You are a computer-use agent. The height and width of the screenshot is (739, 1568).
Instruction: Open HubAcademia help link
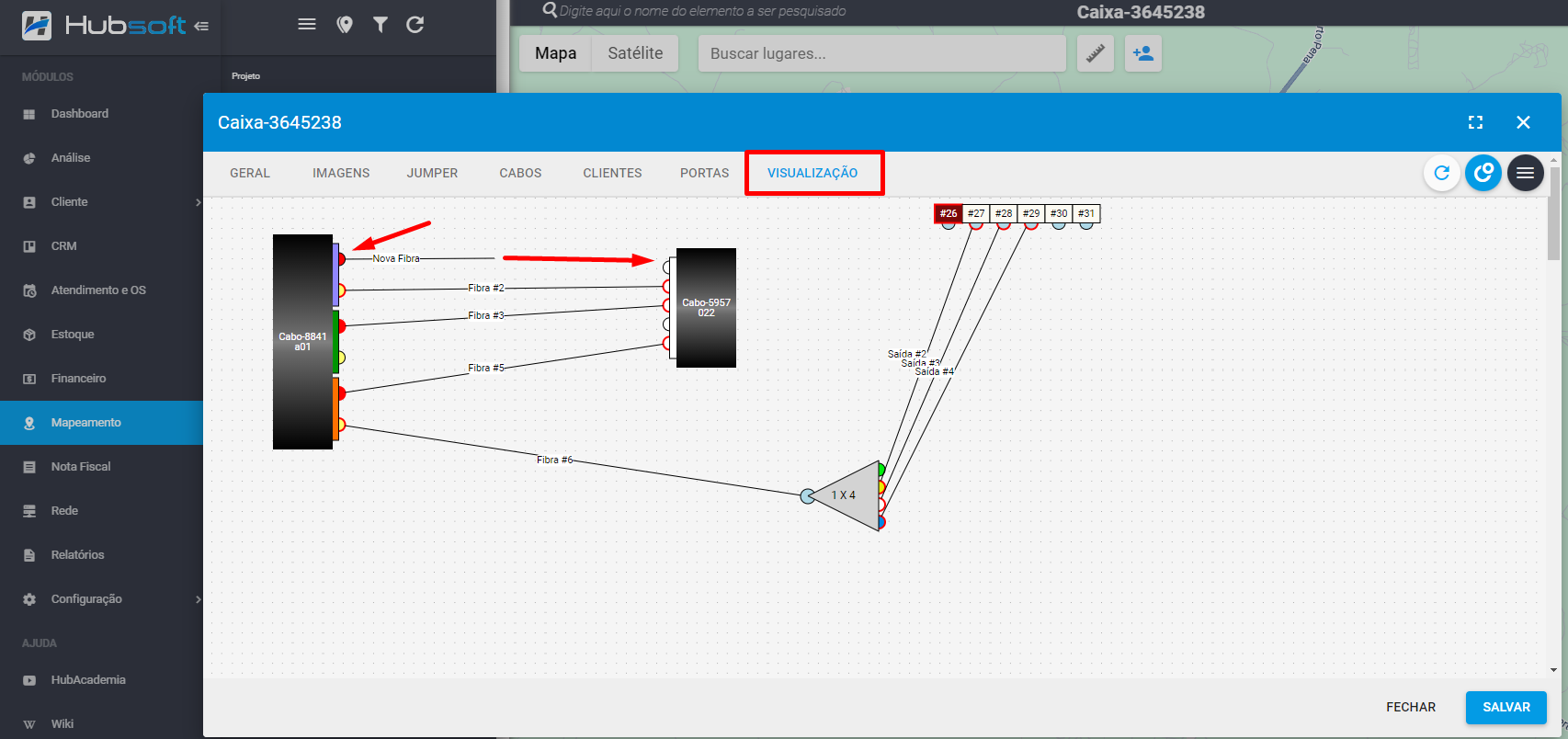pyautogui.click(x=101, y=680)
